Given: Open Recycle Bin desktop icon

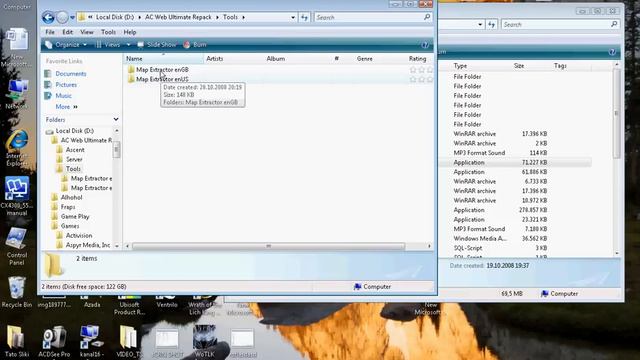Looking at the screenshot, I should point(16,292).
